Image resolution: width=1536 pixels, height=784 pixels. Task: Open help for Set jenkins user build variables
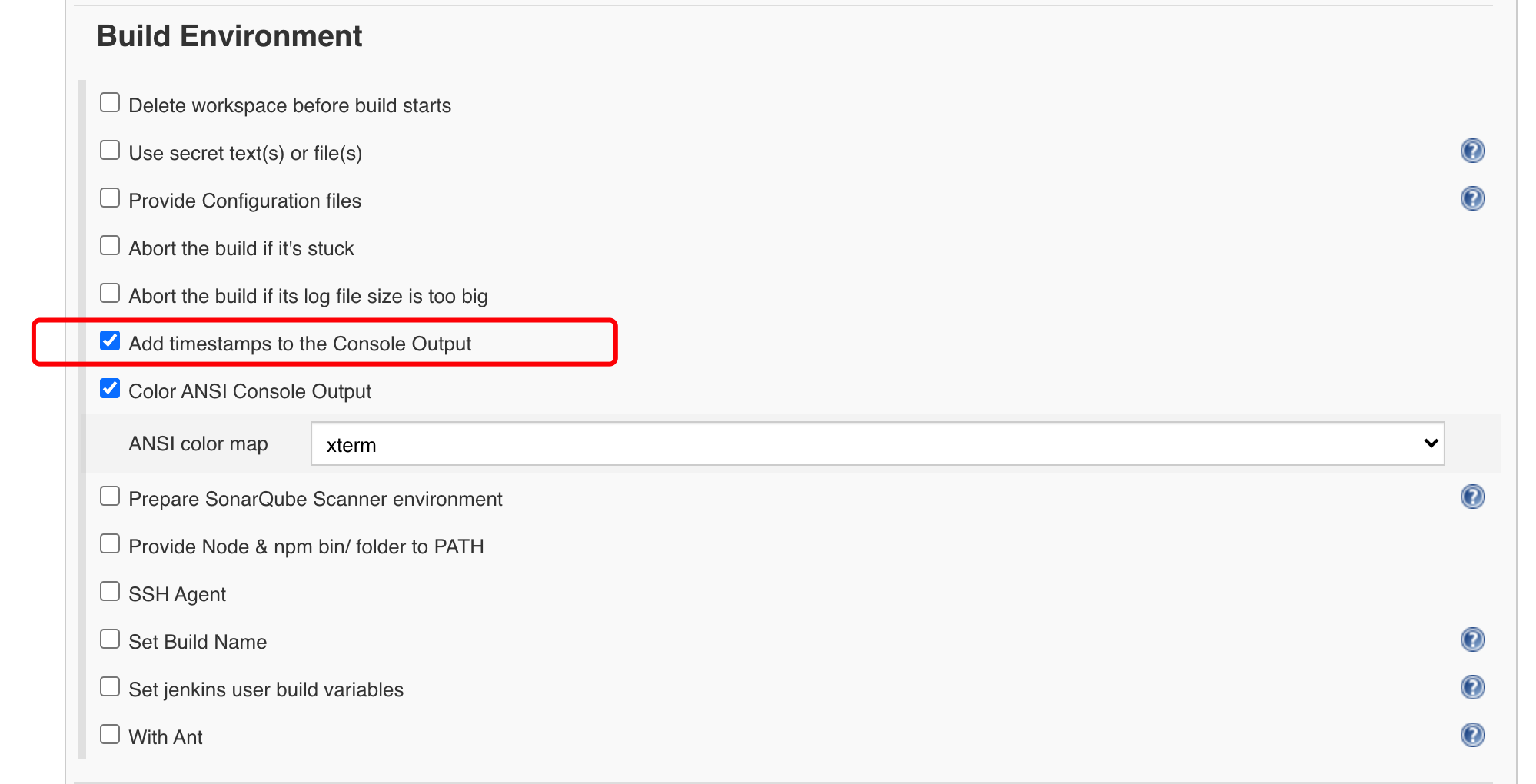1472,687
